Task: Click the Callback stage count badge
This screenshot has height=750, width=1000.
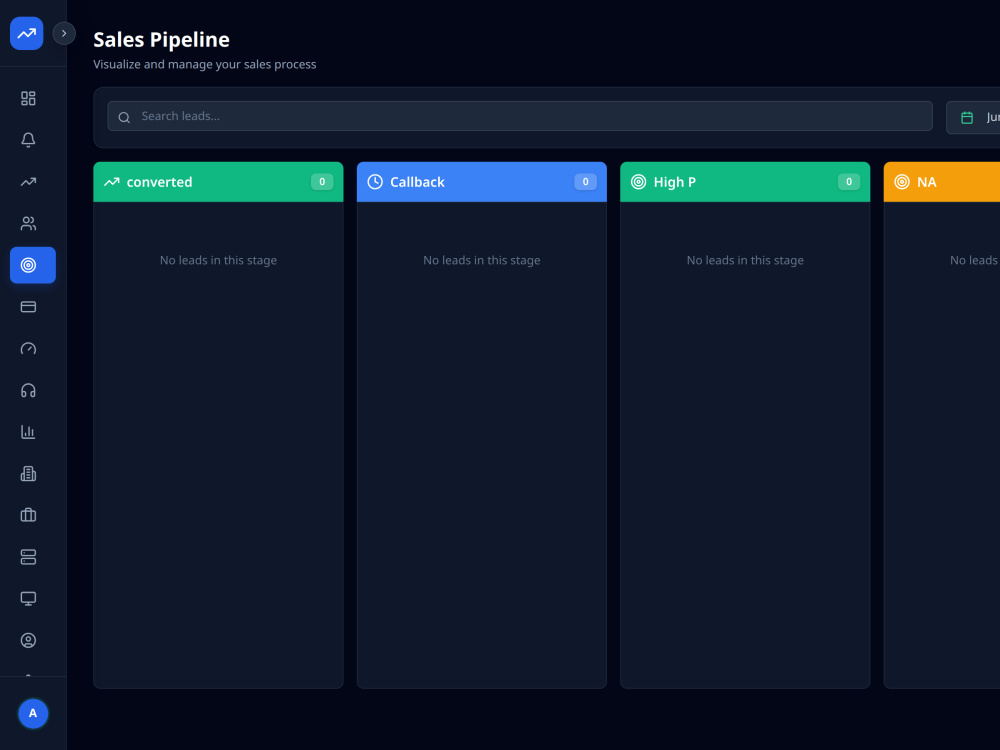Action: point(585,182)
